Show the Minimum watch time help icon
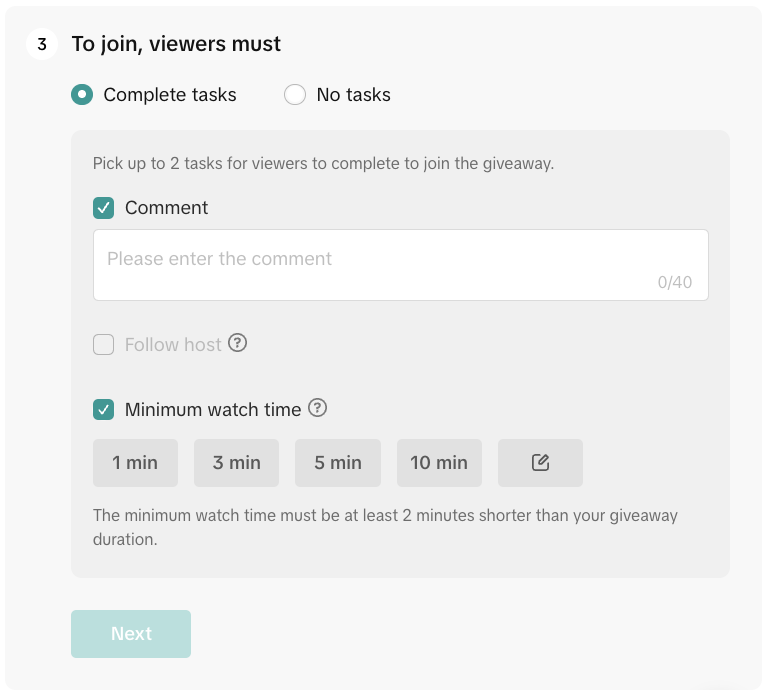This screenshot has width=768, height=690. click(317, 408)
